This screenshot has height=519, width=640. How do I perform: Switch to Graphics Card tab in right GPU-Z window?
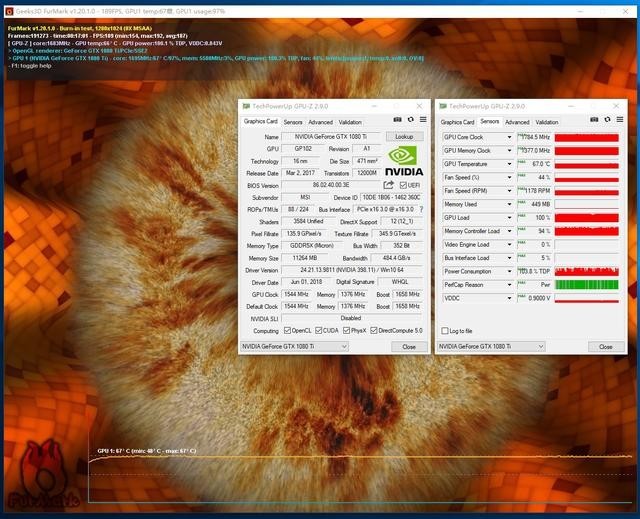pyautogui.click(x=457, y=122)
